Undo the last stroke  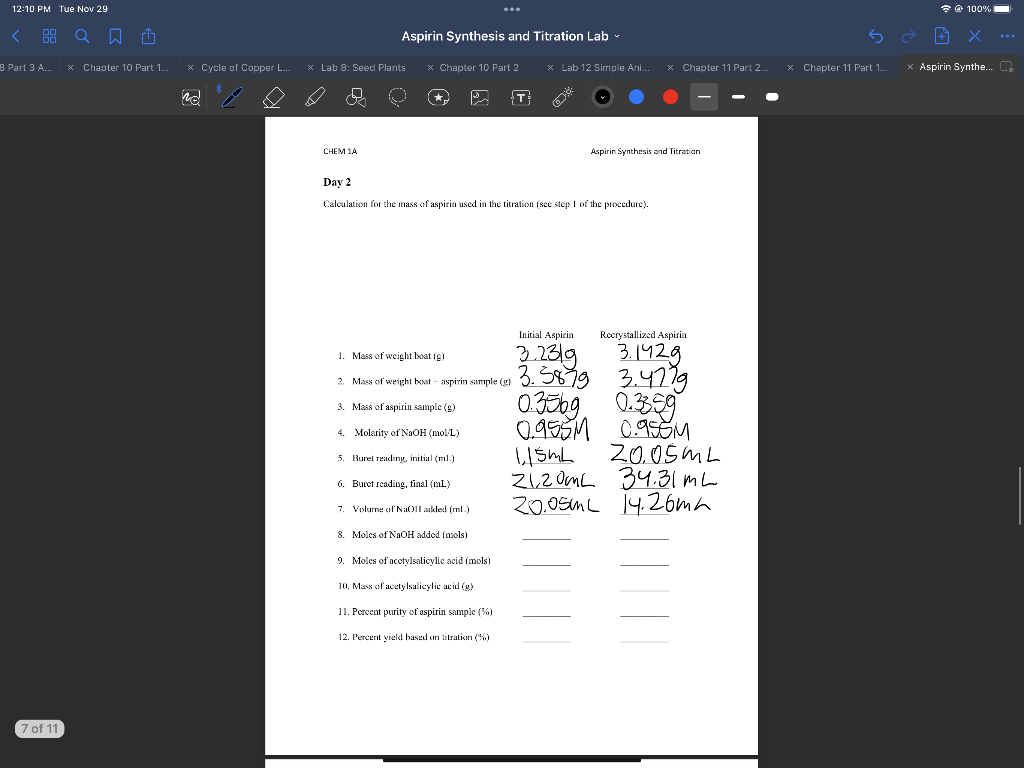tap(876, 36)
